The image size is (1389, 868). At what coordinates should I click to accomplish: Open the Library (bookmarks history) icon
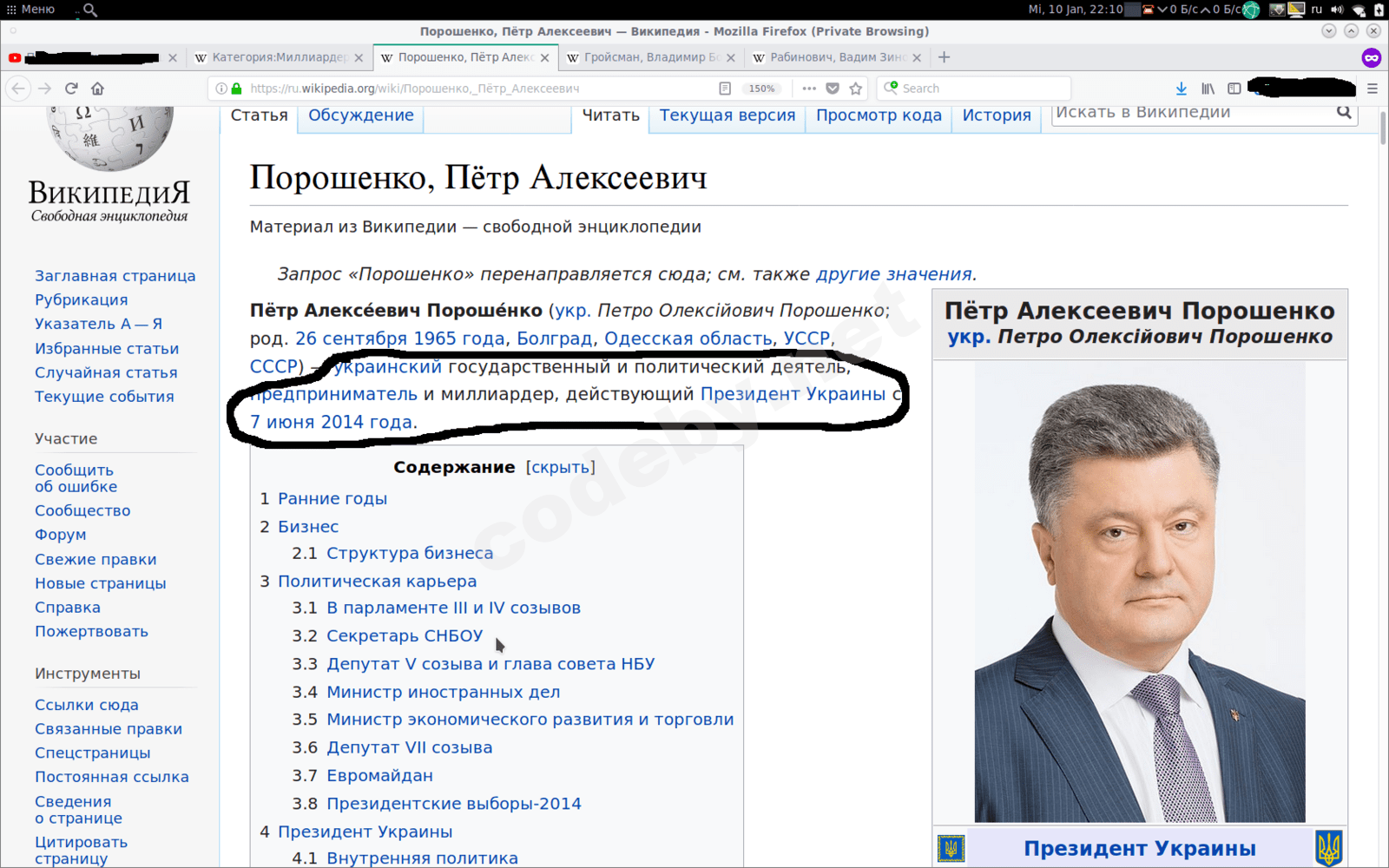point(1208,88)
